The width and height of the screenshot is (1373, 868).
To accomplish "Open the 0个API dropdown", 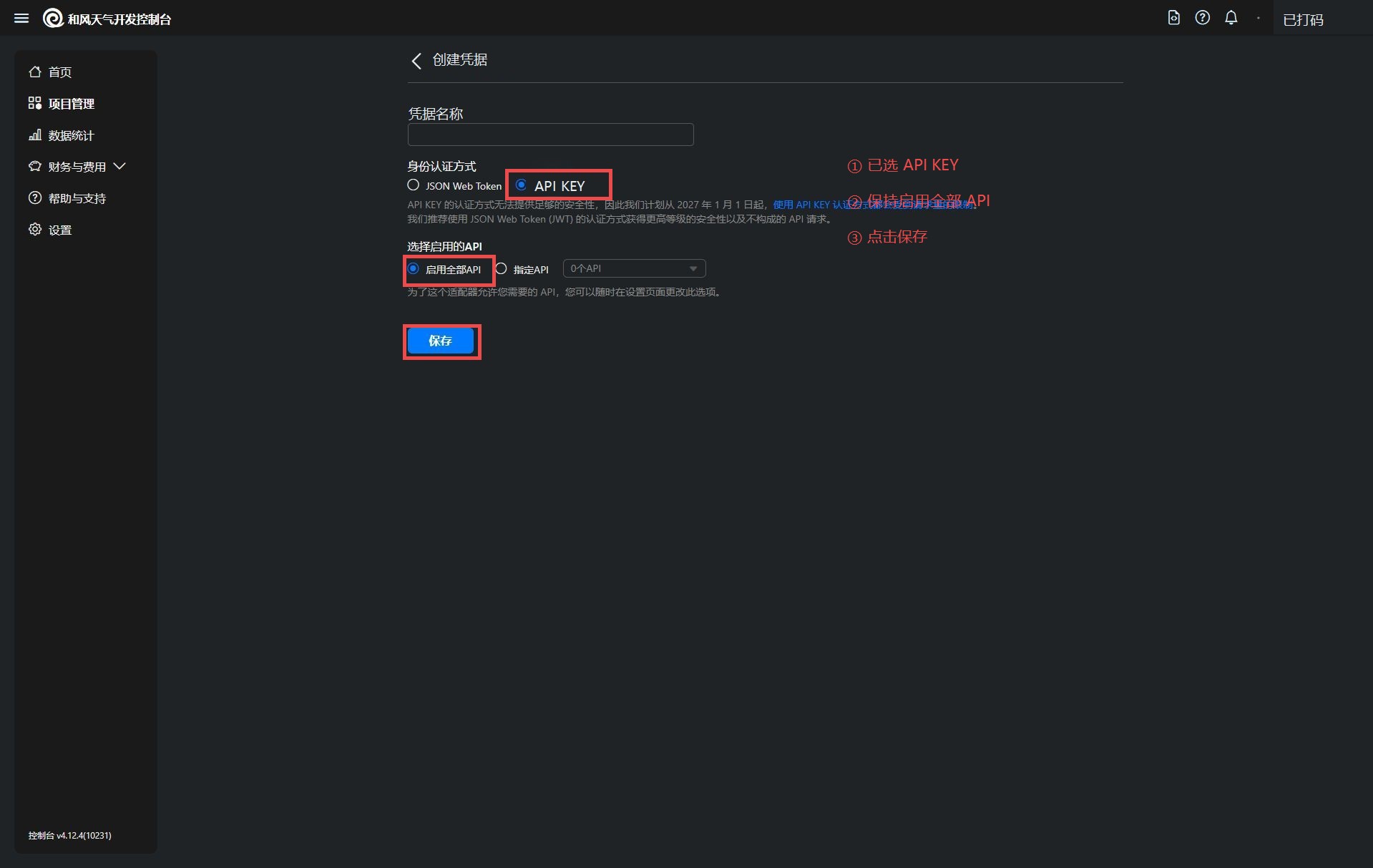I will 635,268.
